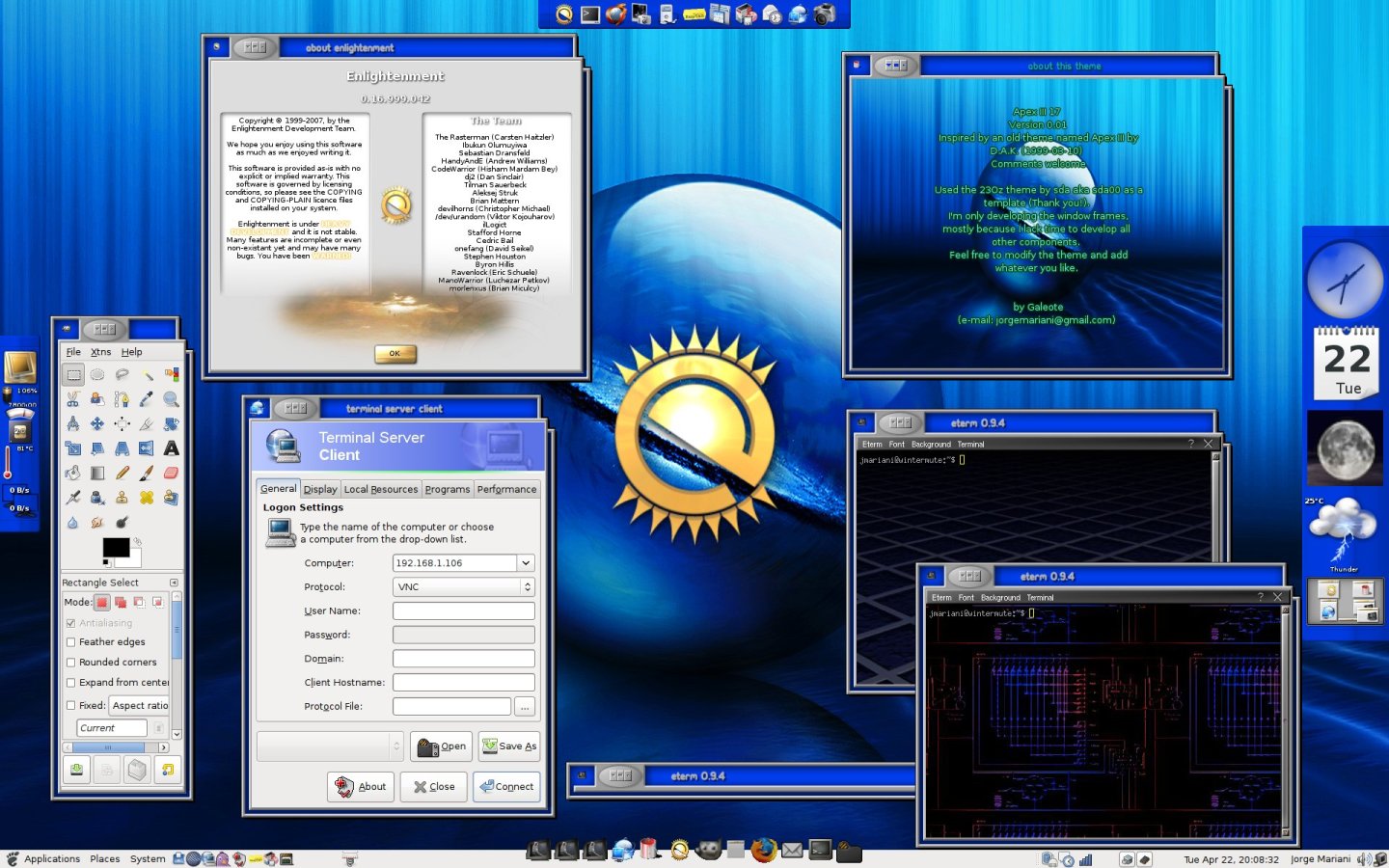Select the Text tool letter A
Viewport: 1389px width, 868px height.
click(172, 448)
